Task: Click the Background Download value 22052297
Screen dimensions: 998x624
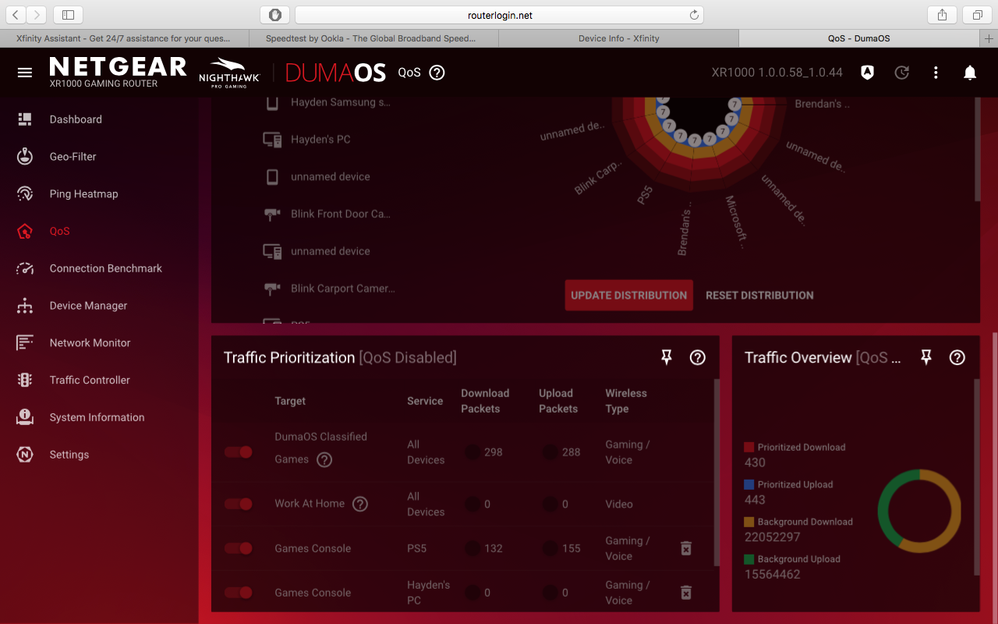Action: [x=772, y=537]
